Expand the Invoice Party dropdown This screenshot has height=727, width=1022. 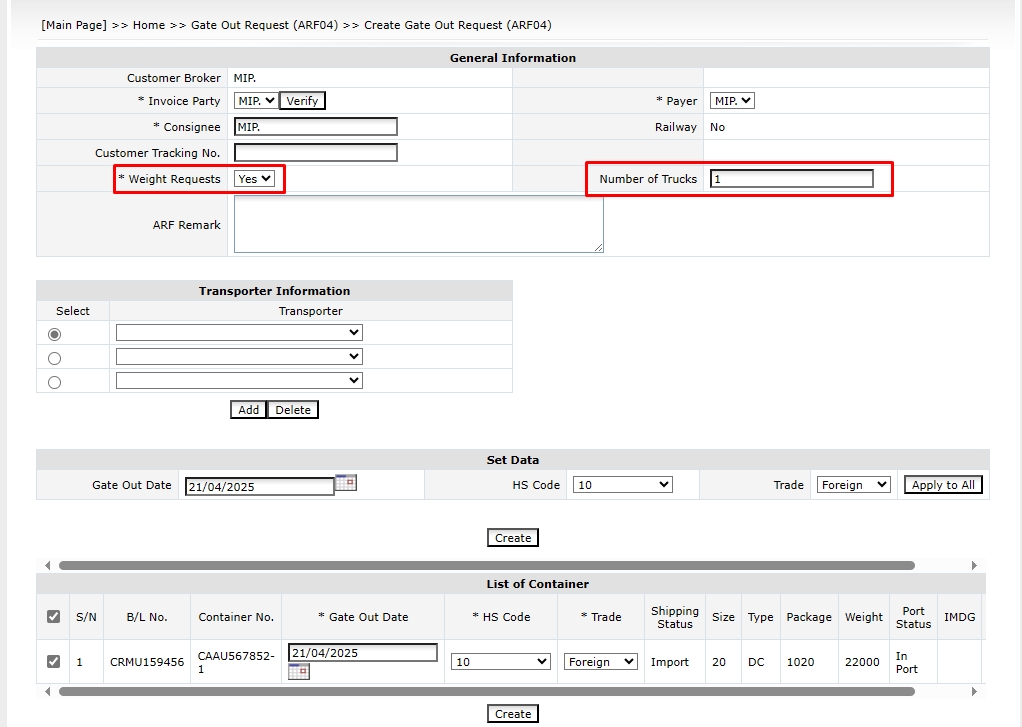(256, 101)
